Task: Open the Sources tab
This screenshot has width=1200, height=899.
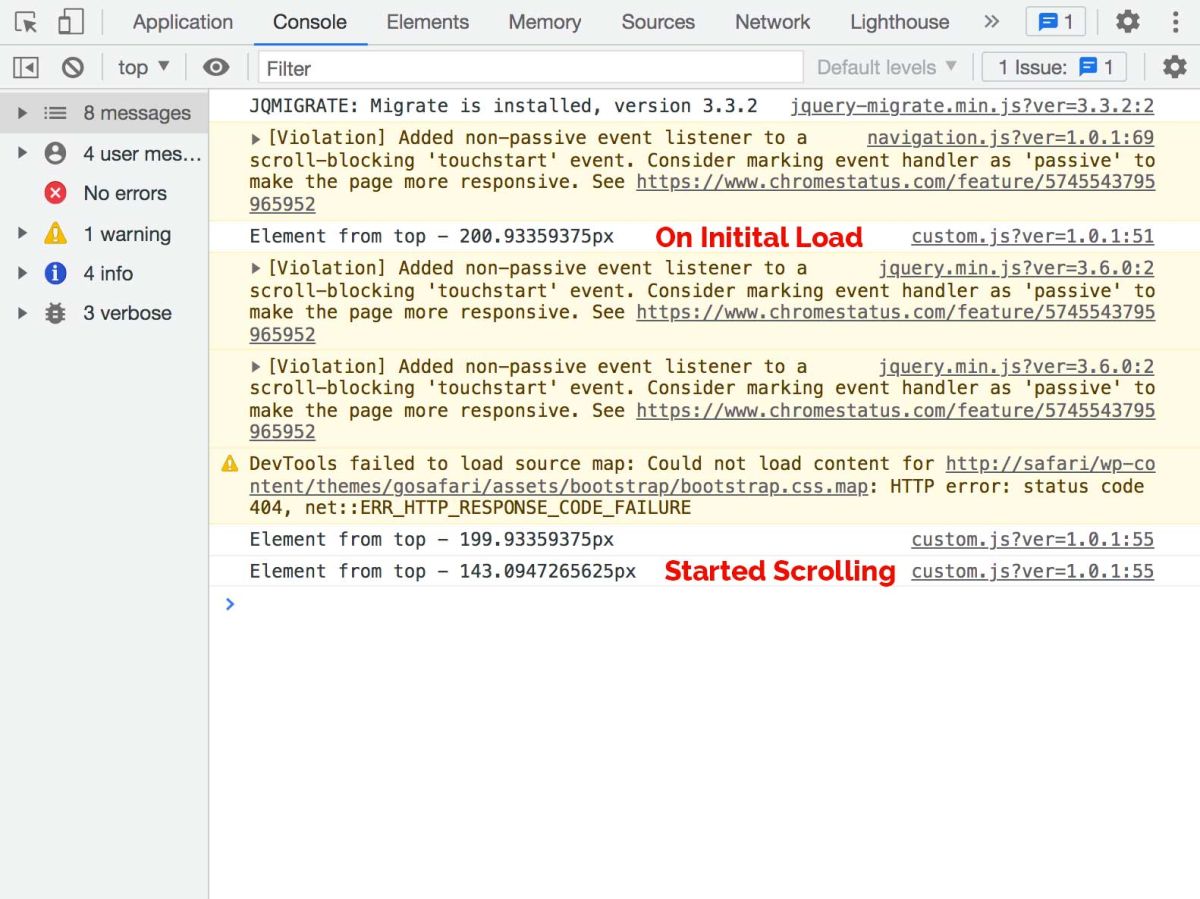Action: click(x=658, y=22)
